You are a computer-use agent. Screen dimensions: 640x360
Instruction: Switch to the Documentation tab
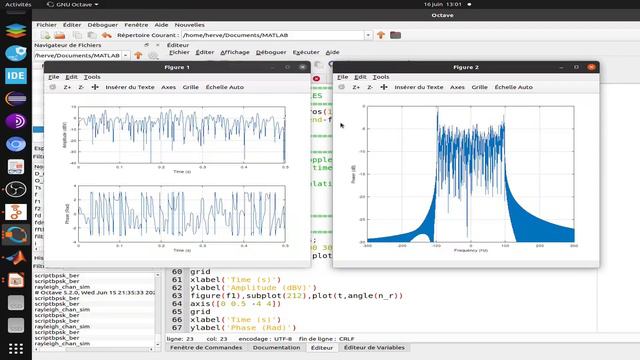click(x=276, y=347)
